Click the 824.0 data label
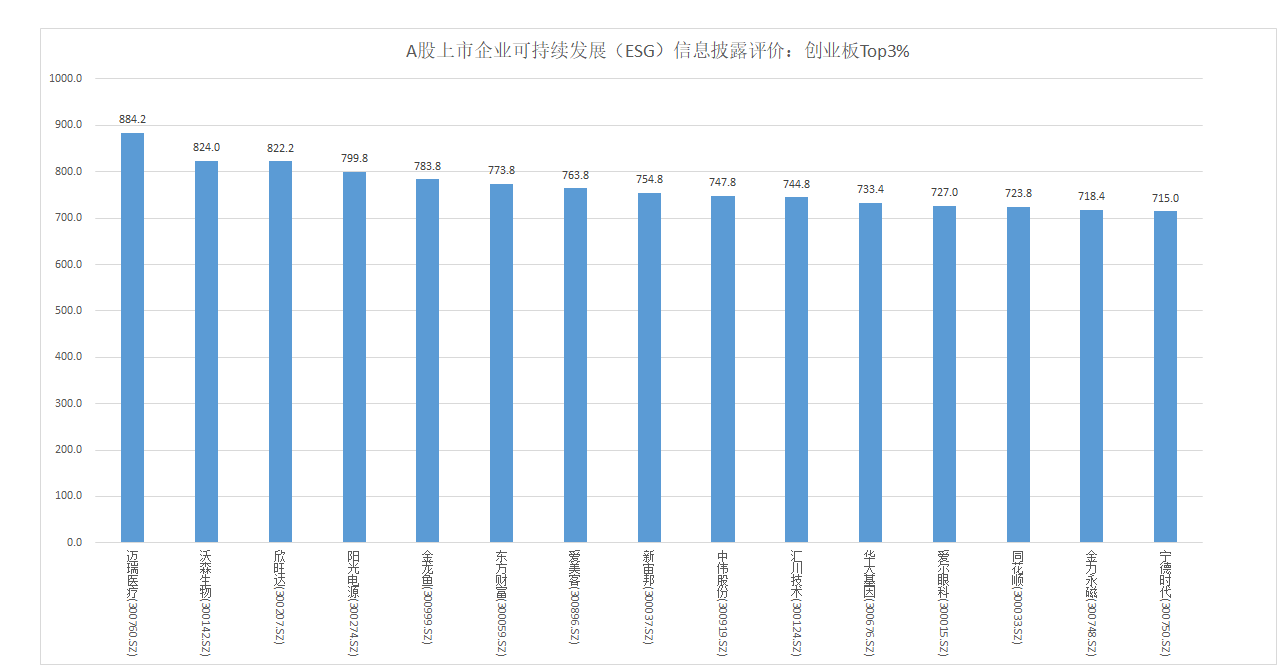Screen dimensions: 1280x666 (x=207, y=147)
